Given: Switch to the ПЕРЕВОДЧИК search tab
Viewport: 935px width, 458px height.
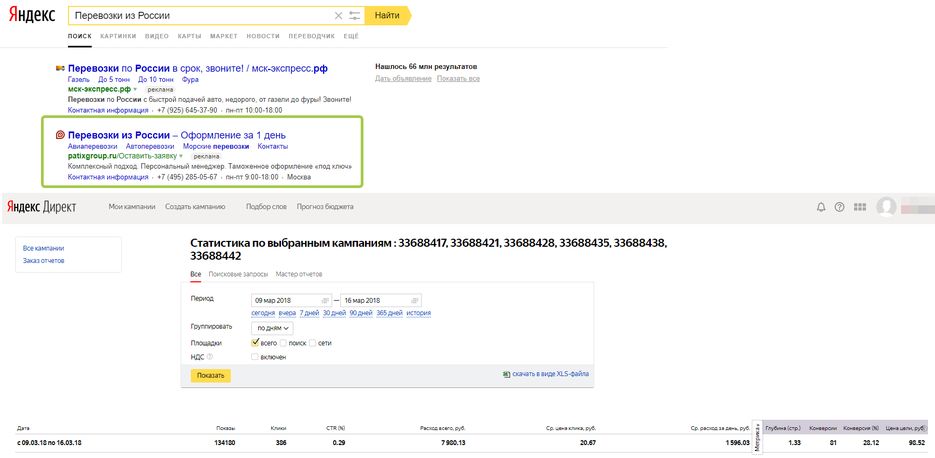Looking at the screenshot, I should [312, 36].
